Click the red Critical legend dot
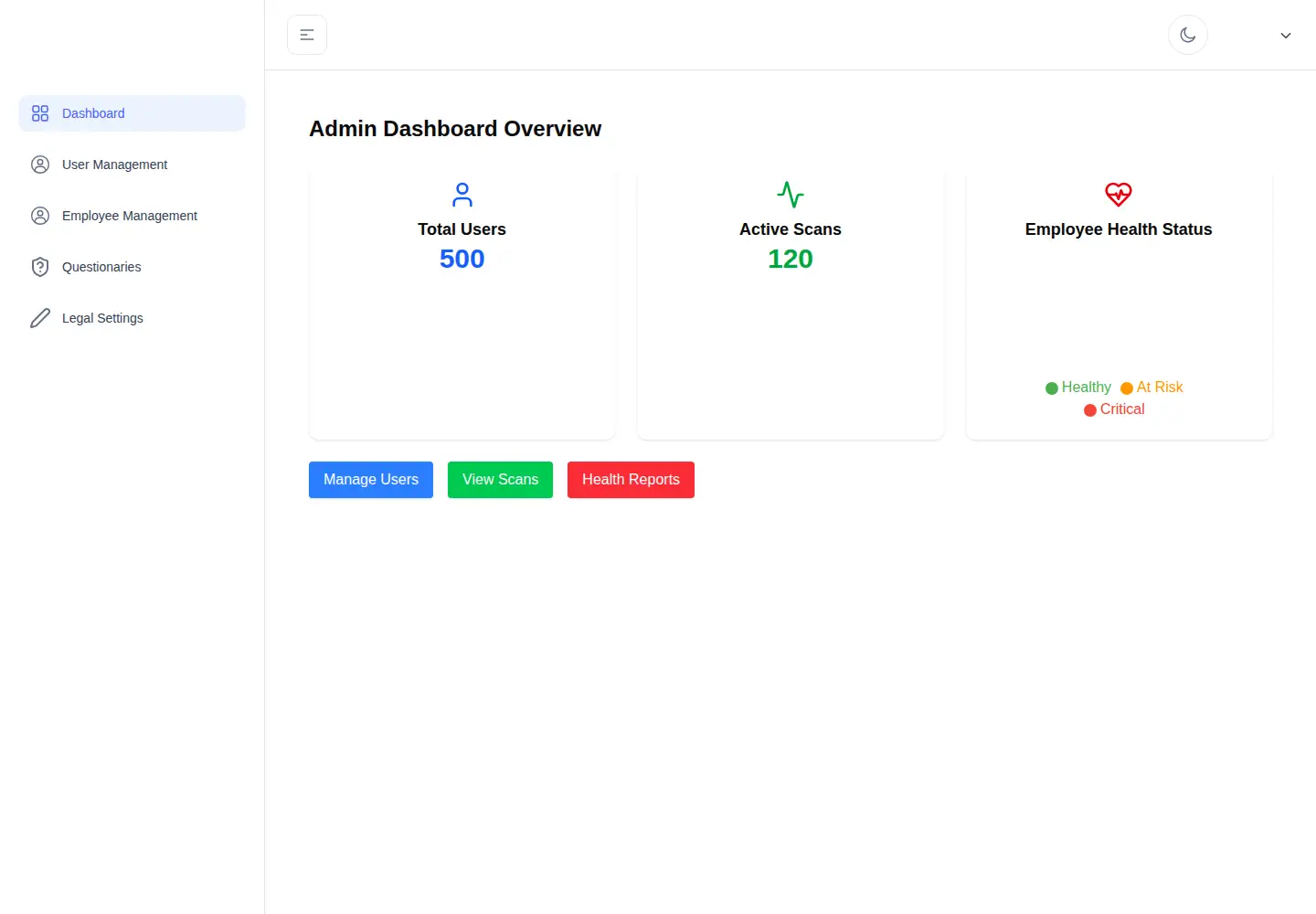The image size is (1316, 914). pos(1090,410)
